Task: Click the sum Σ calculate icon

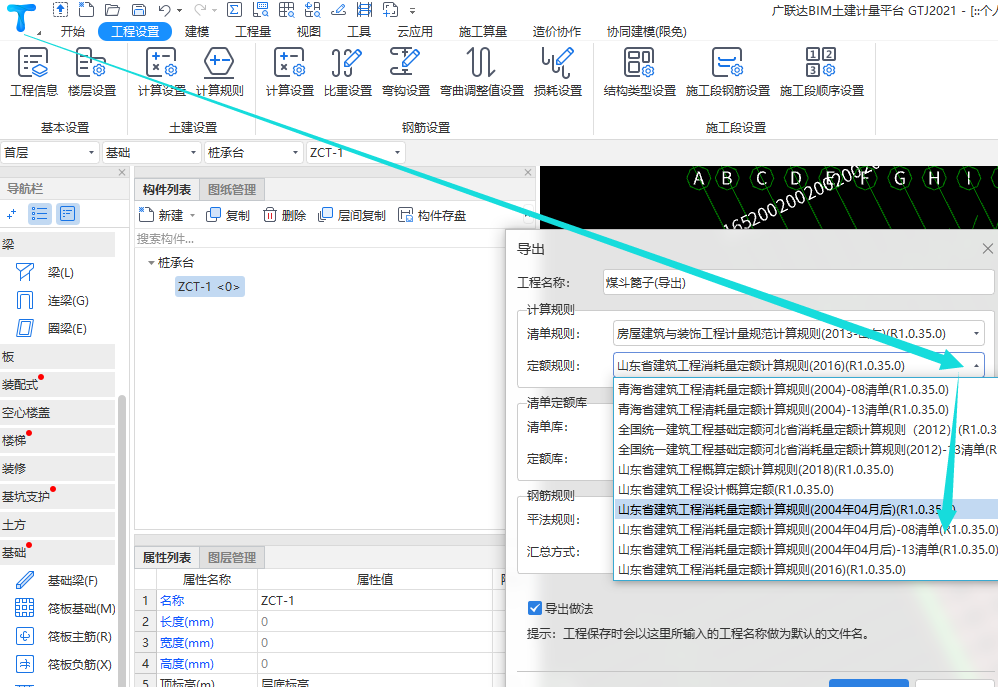Action: pyautogui.click(x=234, y=10)
